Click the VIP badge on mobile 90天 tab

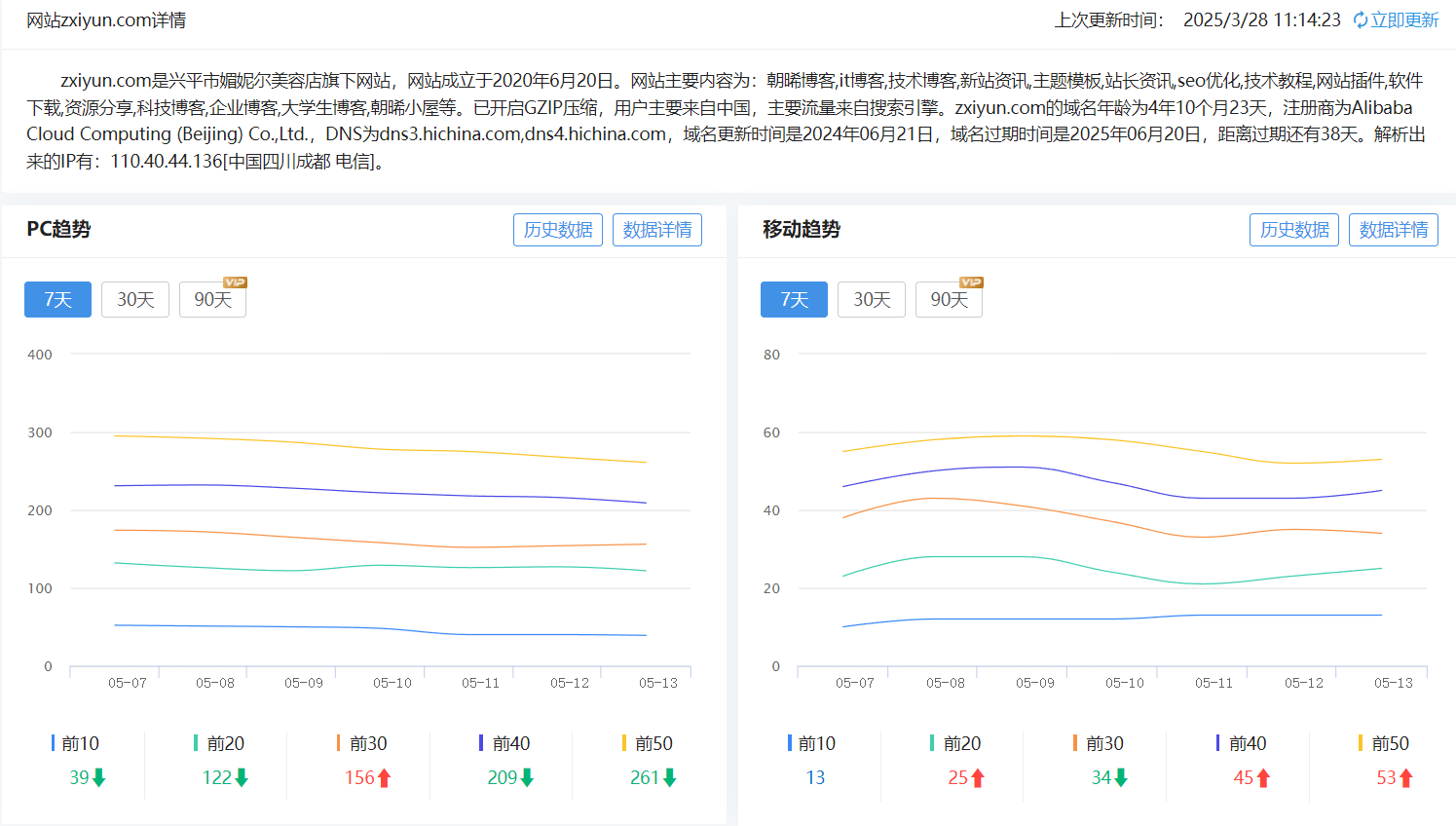[x=971, y=282]
